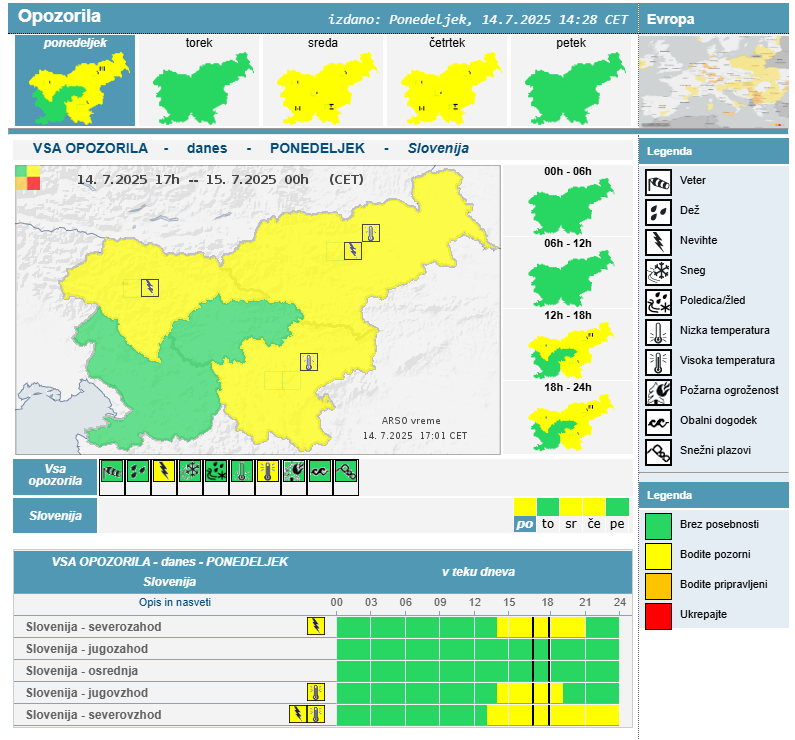The image size is (795, 740).
Task: Open the Evropa map link
Action: coord(712,80)
